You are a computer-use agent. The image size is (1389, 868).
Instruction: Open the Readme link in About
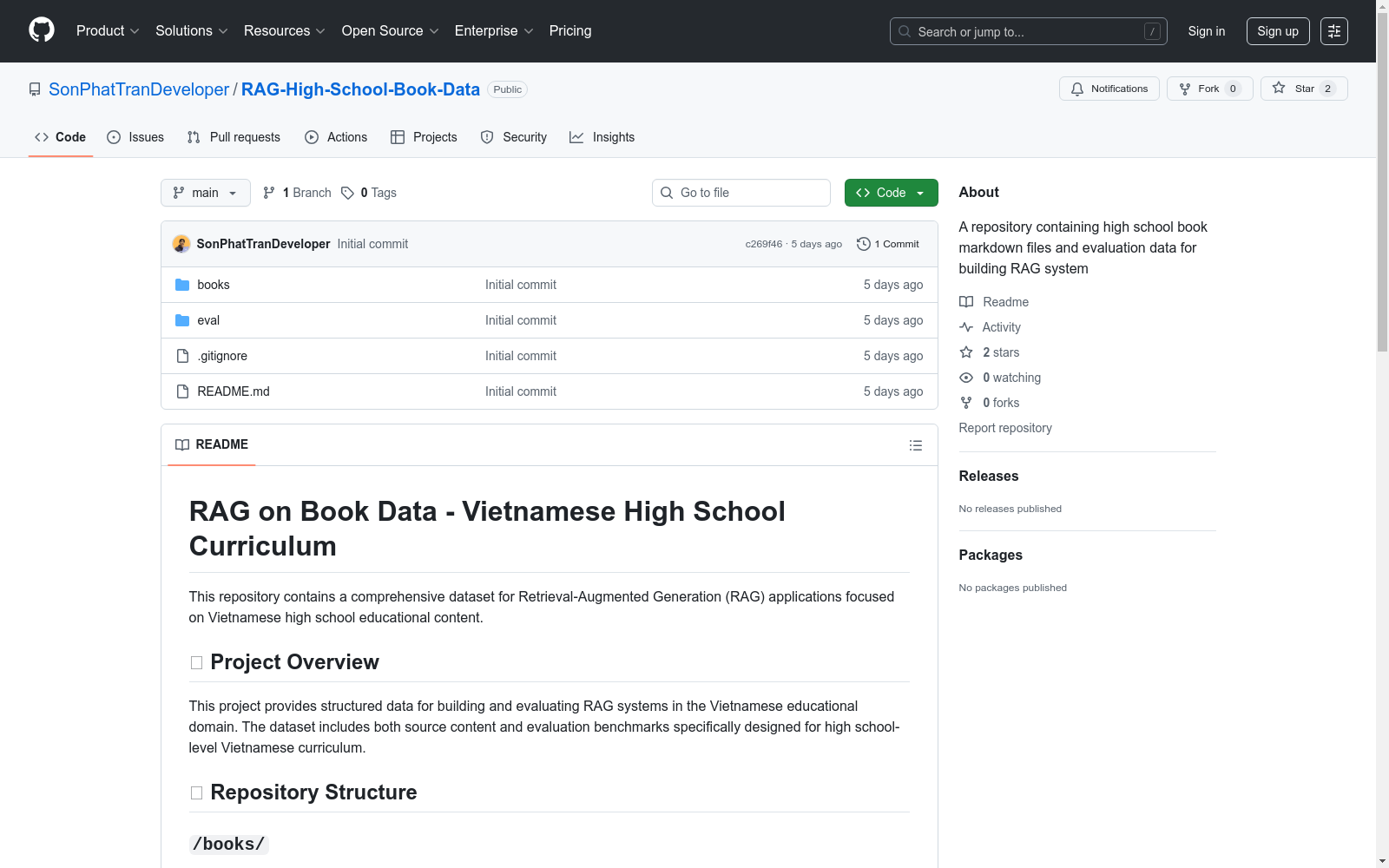(x=994, y=302)
